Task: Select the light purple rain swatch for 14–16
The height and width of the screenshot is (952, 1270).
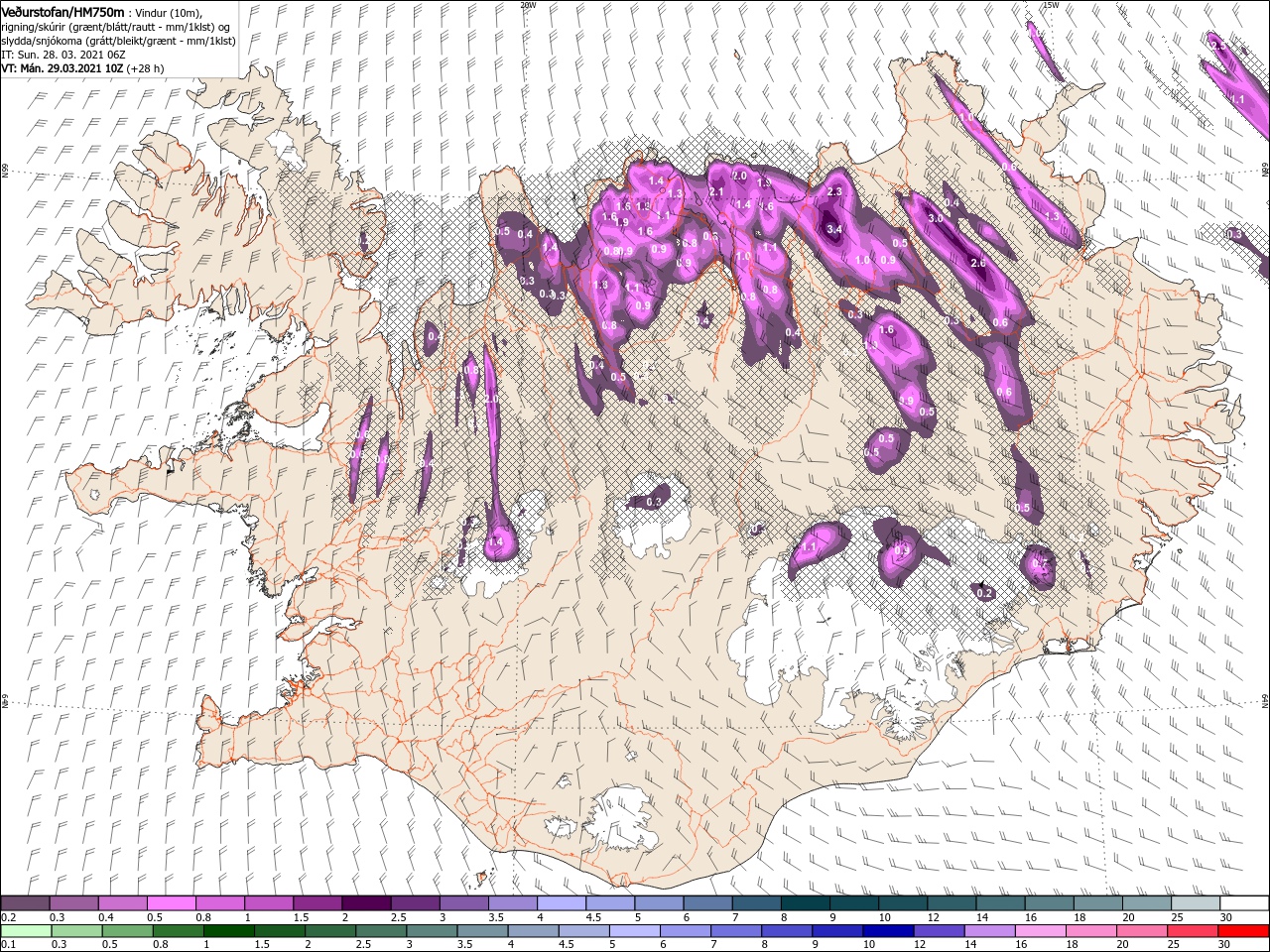Action: 989,931
